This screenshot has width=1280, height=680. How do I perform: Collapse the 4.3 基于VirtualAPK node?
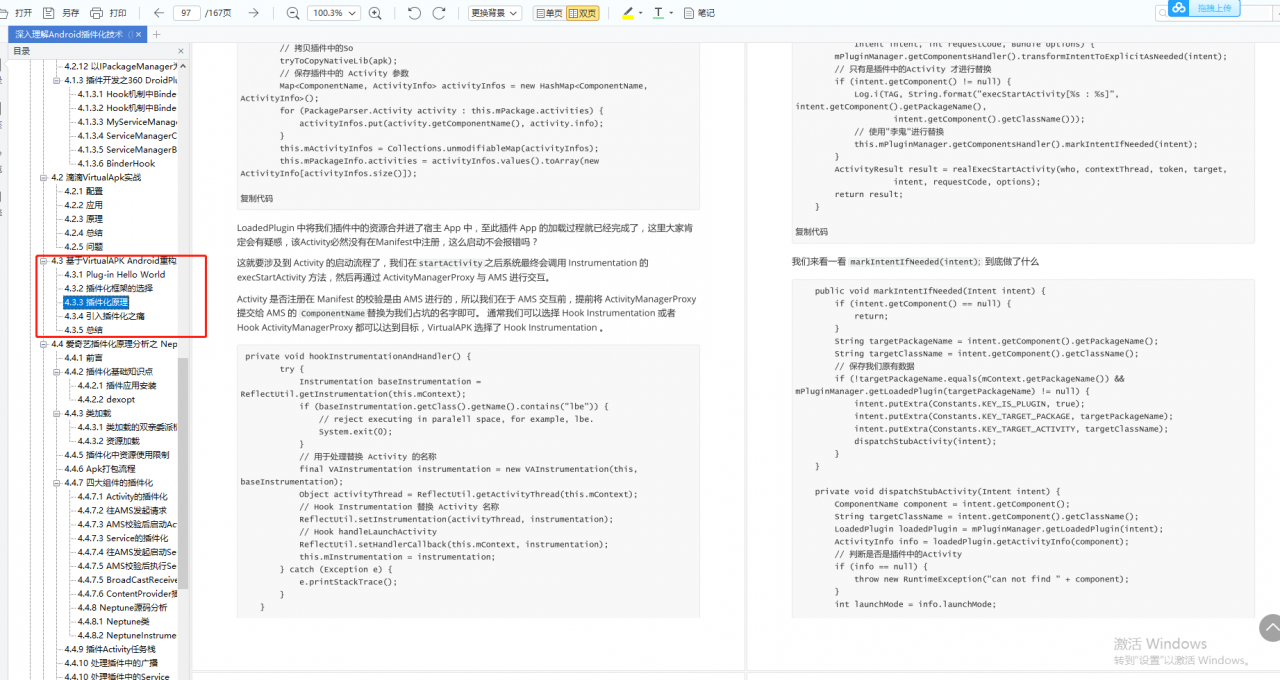[44, 260]
